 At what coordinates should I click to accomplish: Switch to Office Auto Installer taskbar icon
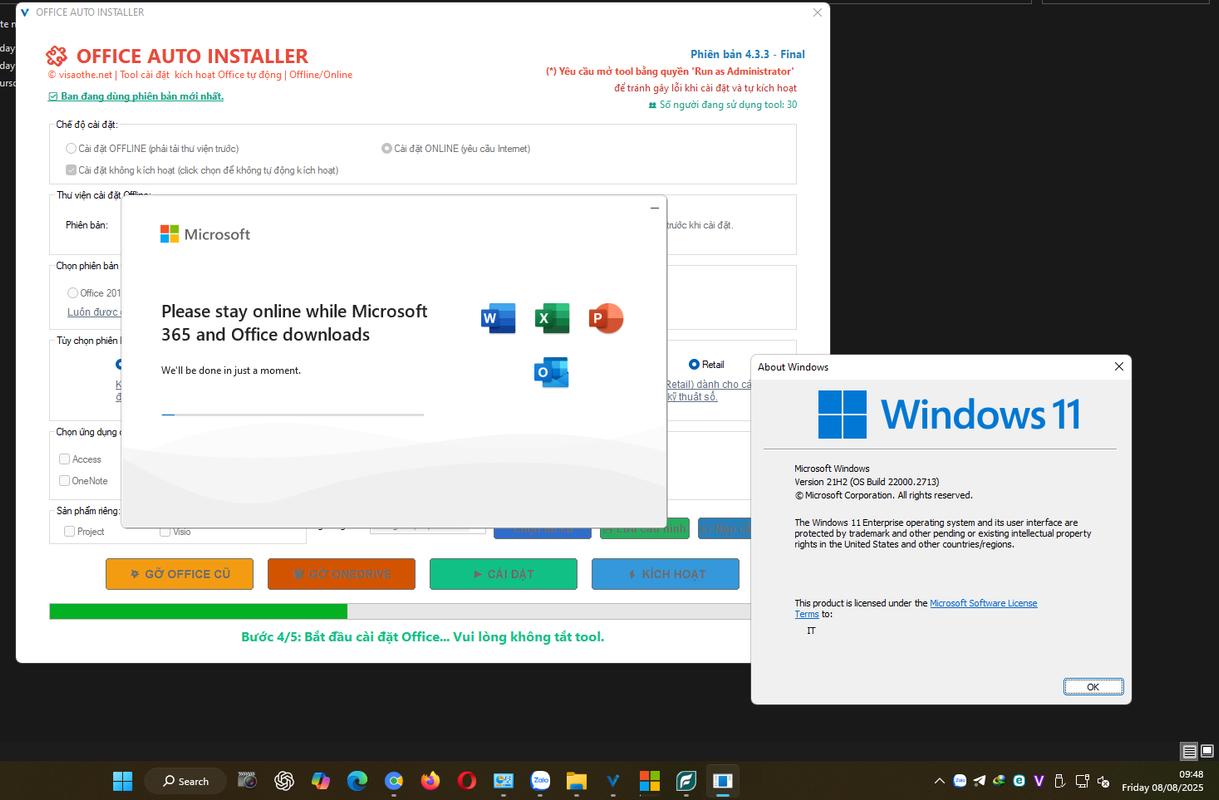[x=613, y=781]
